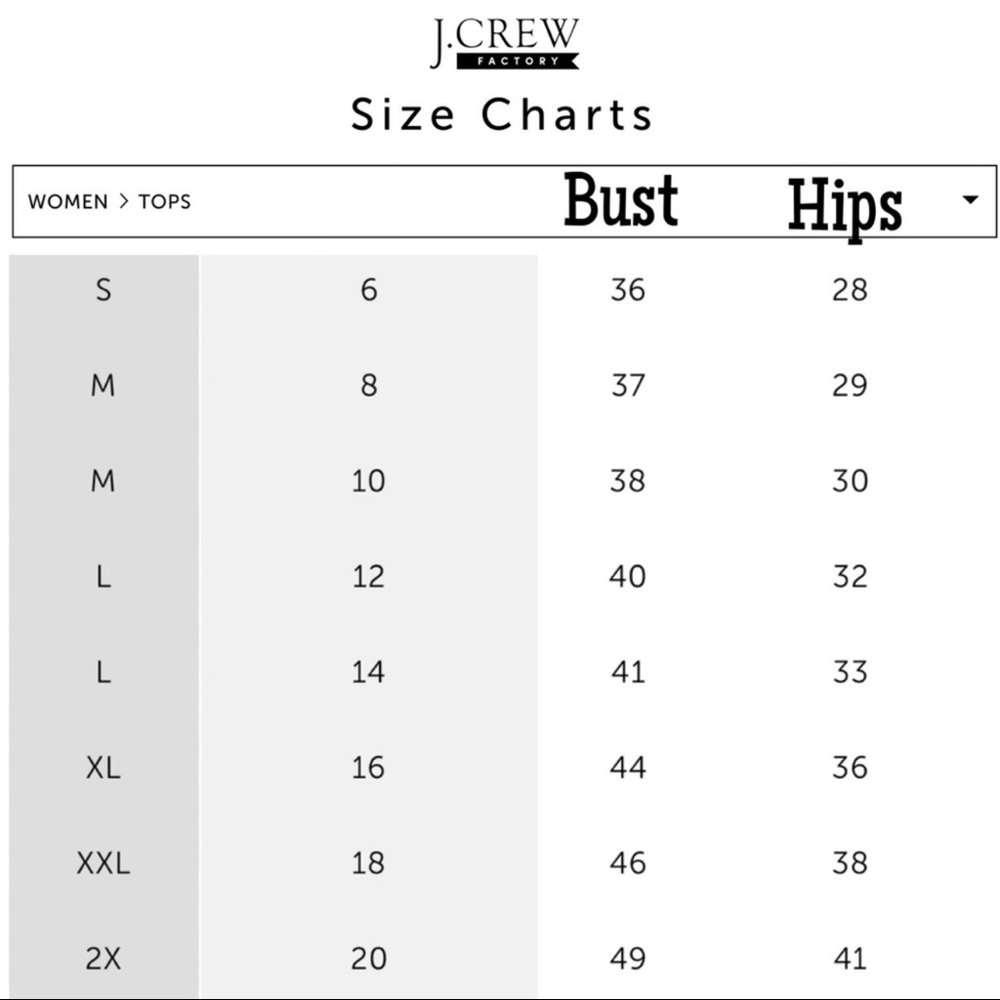
Task: Select the S size row label
Action: click(x=103, y=290)
